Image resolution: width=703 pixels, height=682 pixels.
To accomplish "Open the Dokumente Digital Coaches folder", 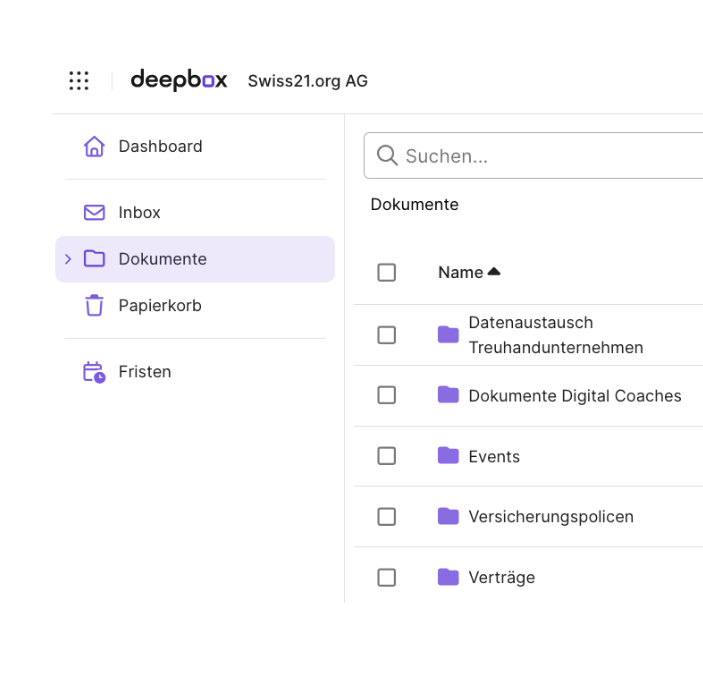I will pos(575,396).
